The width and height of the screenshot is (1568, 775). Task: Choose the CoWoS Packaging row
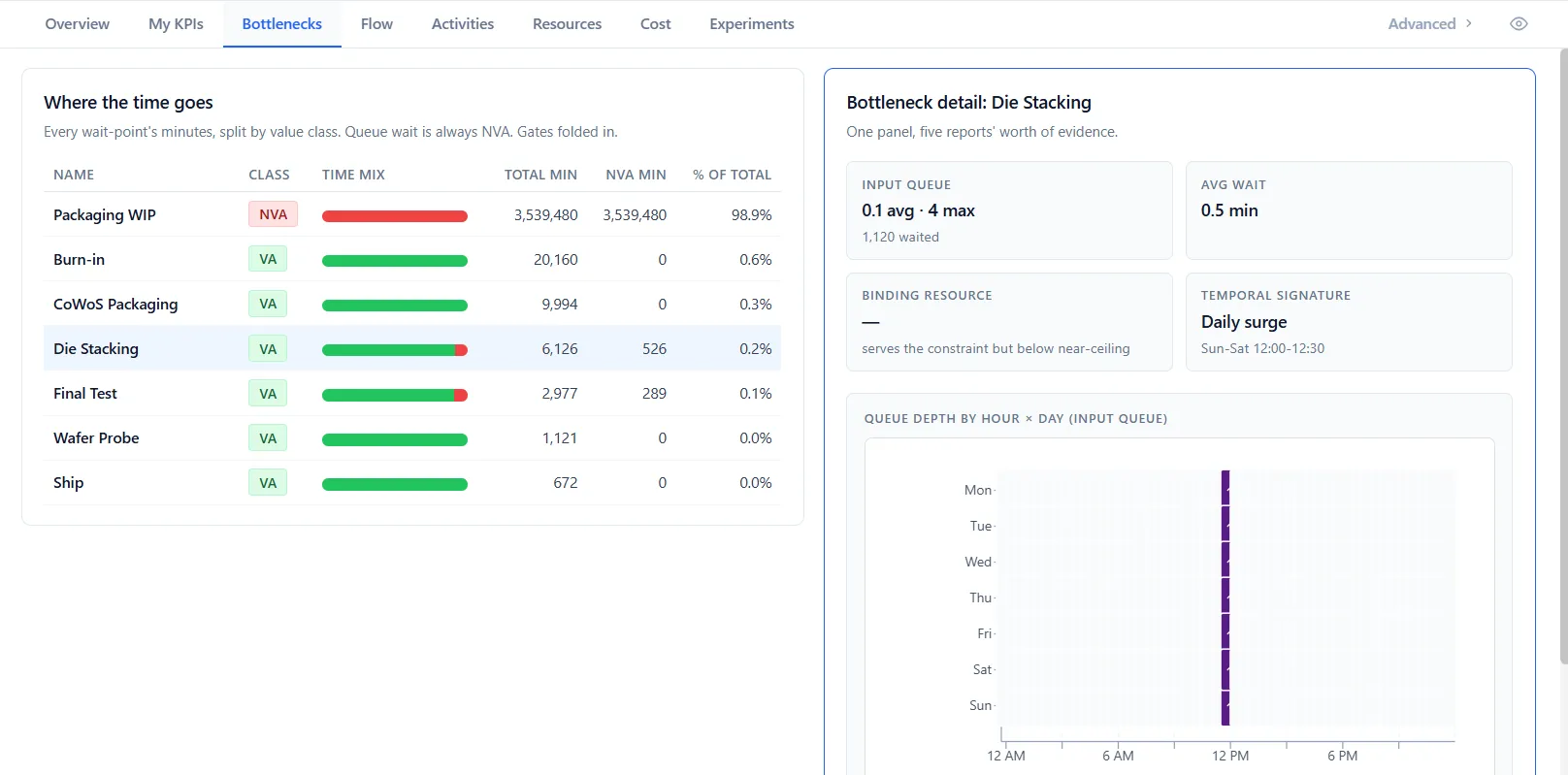coord(412,304)
